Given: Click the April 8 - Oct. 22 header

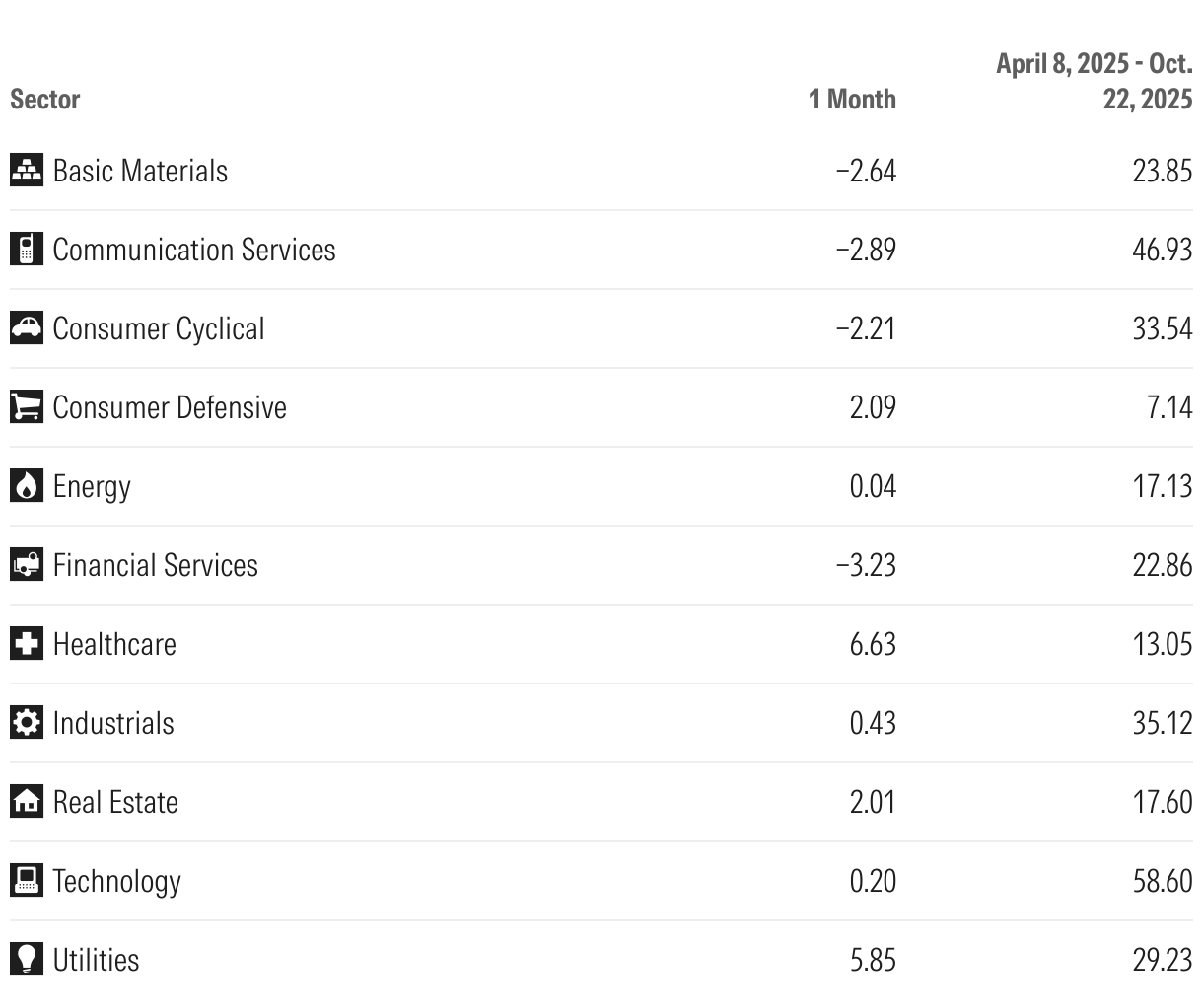Looking at the screenshot, I should pyautogui.click(x=1094, y=81).
